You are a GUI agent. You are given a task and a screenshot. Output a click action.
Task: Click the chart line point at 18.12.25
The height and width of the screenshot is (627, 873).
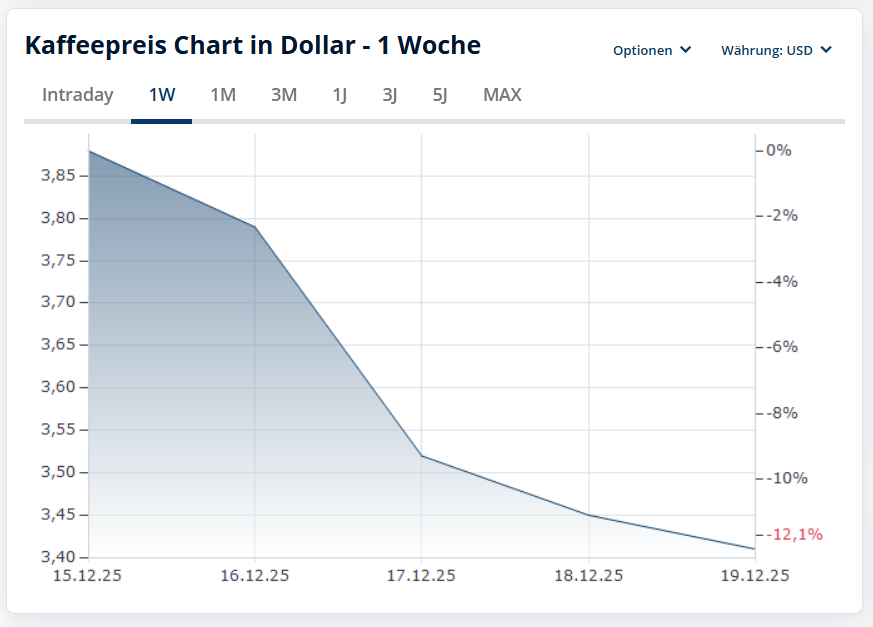[589, 515]
